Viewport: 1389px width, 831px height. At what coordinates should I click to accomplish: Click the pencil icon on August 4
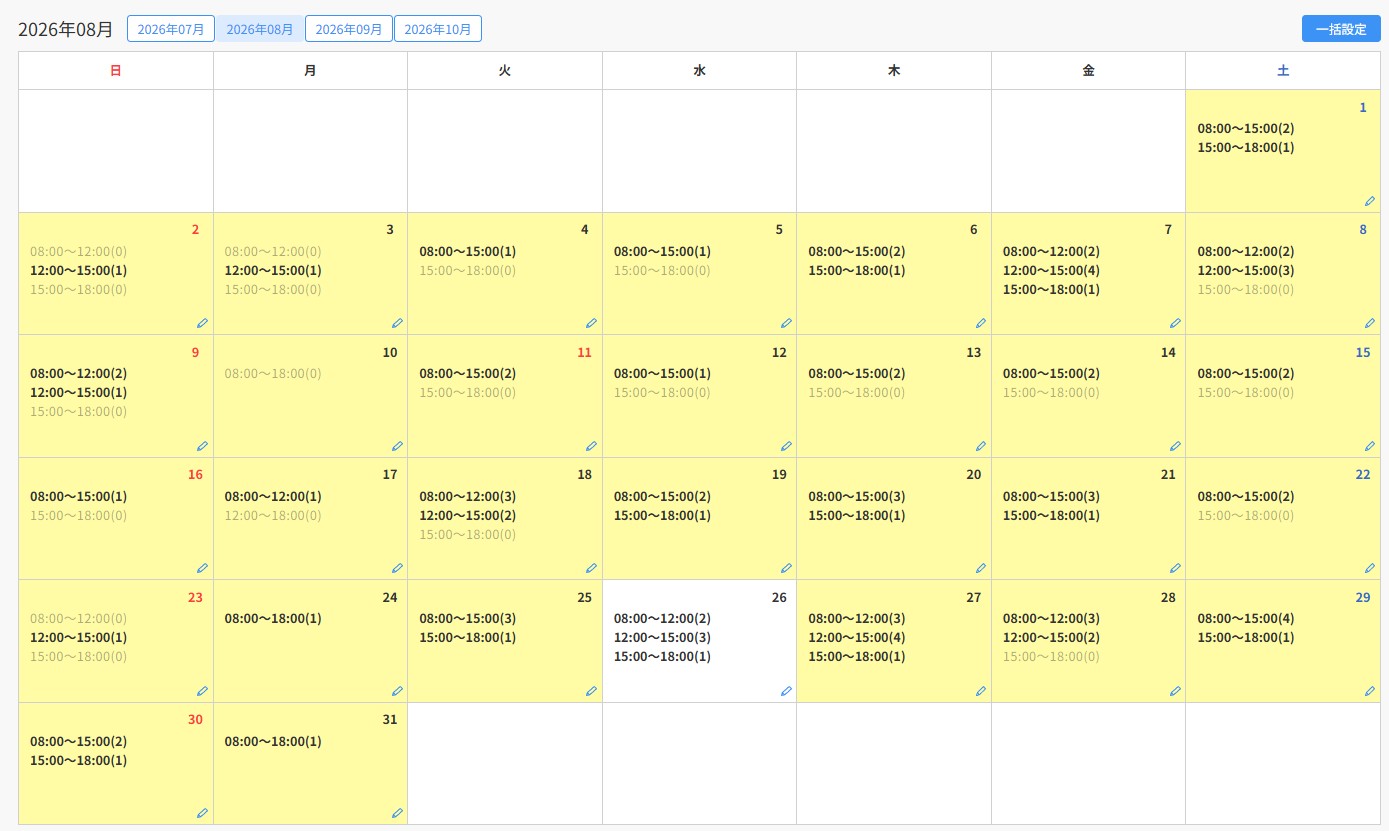(591, 323)
